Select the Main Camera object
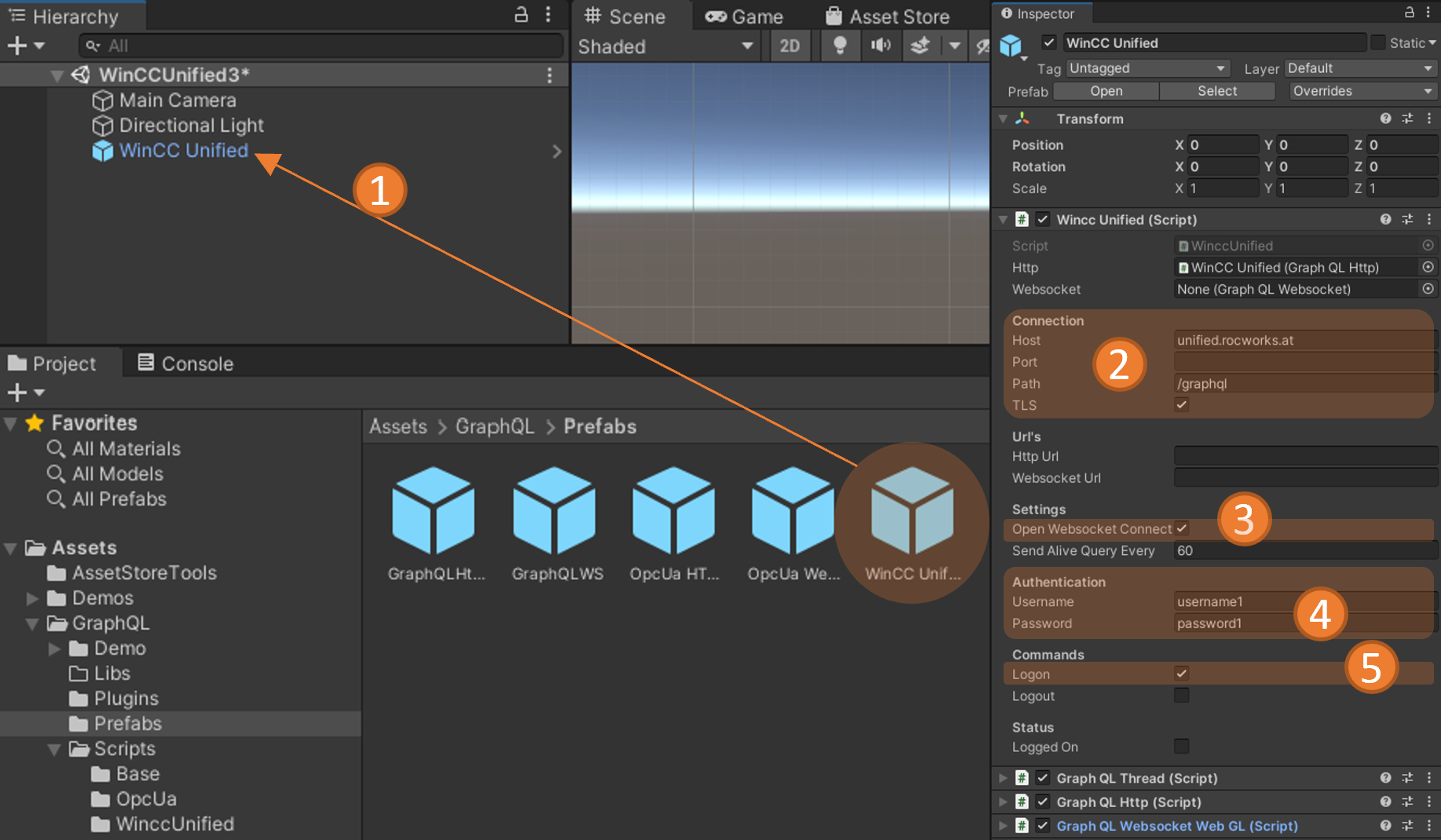Viewport: 1441px width, 840px height. (x=177, y=100)
